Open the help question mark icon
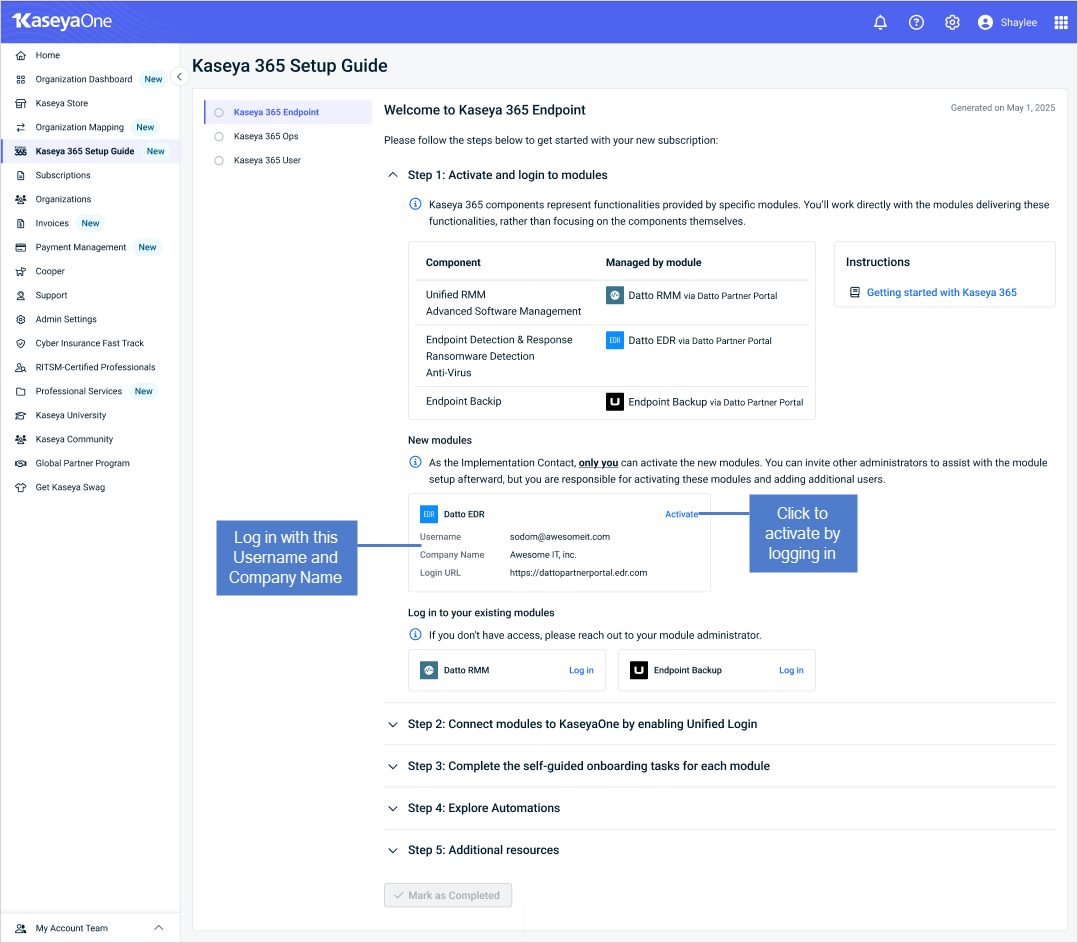This screenshot has height=943, width=1078. [916, 23]
